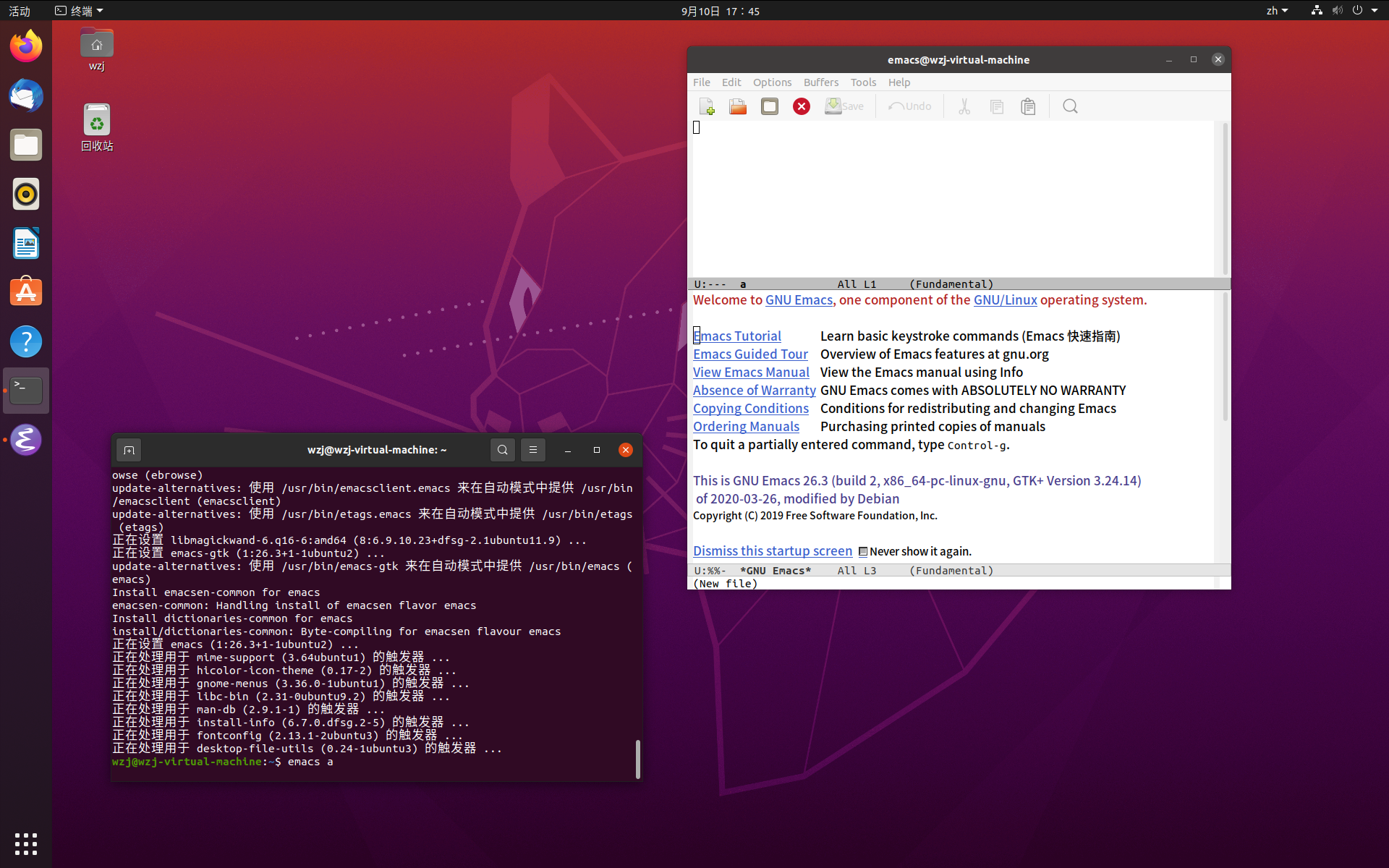Open the terminal hamburger menu
Viewport: 1389px width, 868px height.
(533, 450)
